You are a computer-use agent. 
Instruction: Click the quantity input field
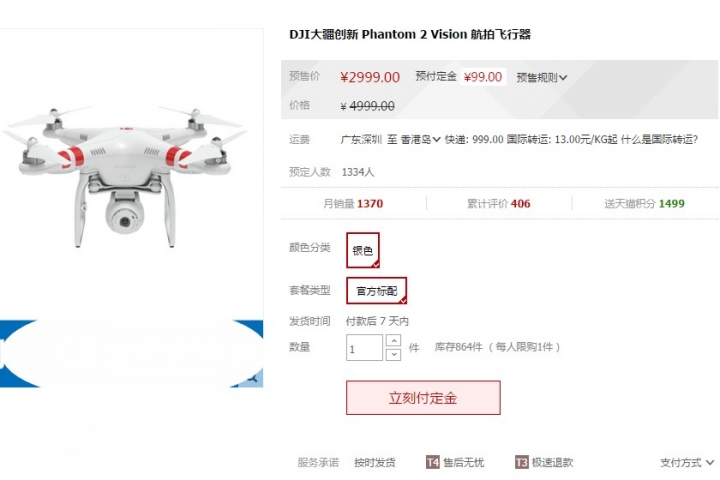click(365, 348)
